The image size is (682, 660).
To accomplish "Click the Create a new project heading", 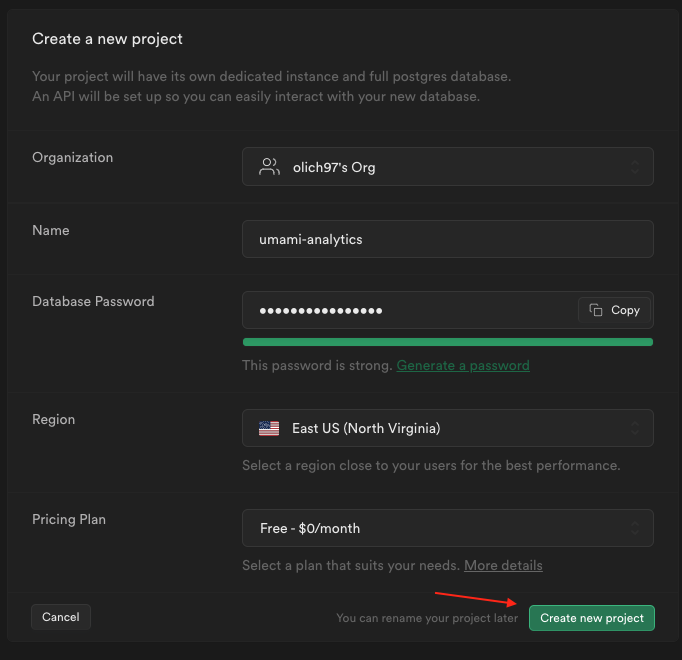I will point(107,39).
